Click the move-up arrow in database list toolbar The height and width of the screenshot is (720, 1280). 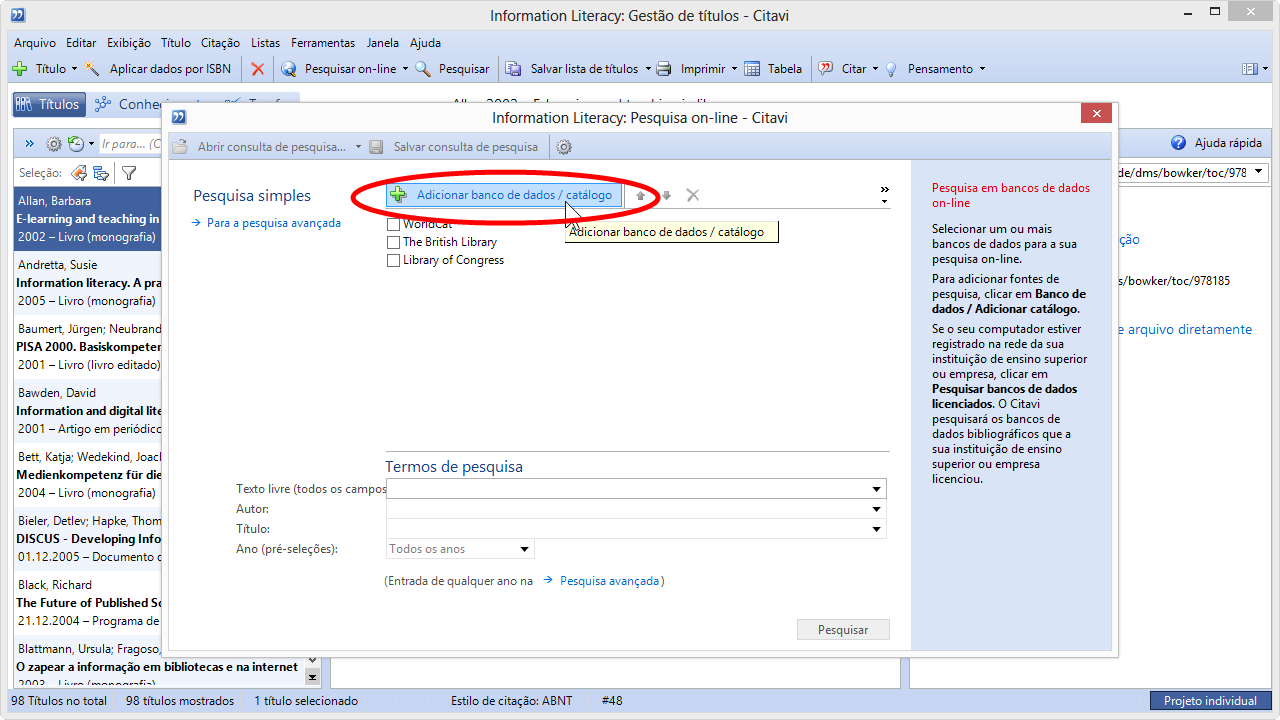point(641,196)
